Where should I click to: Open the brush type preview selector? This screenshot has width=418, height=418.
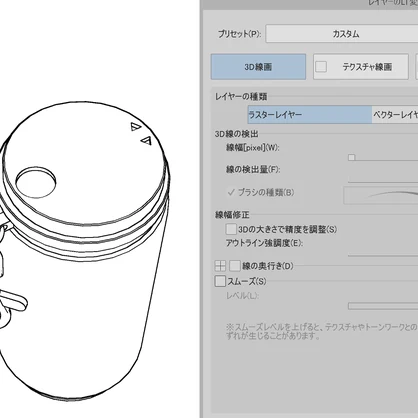pos(381,195)
